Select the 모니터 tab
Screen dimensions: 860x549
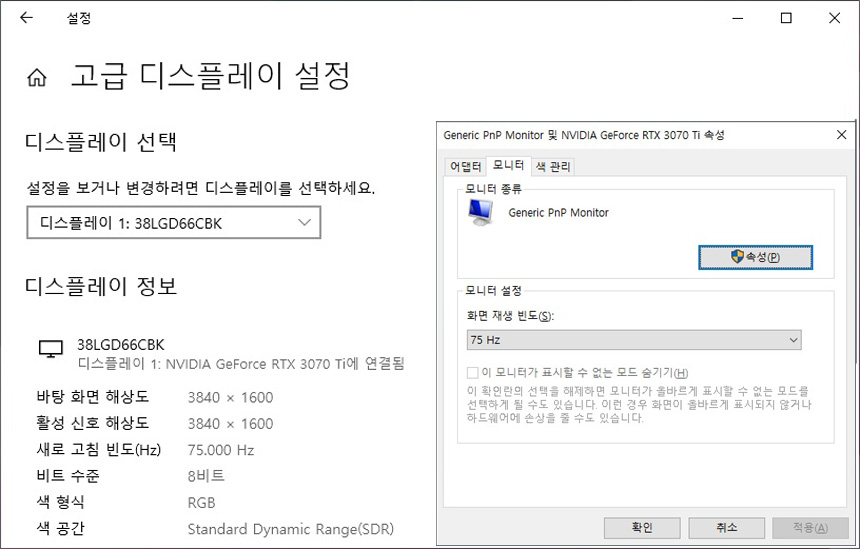[x=508, y=165]
